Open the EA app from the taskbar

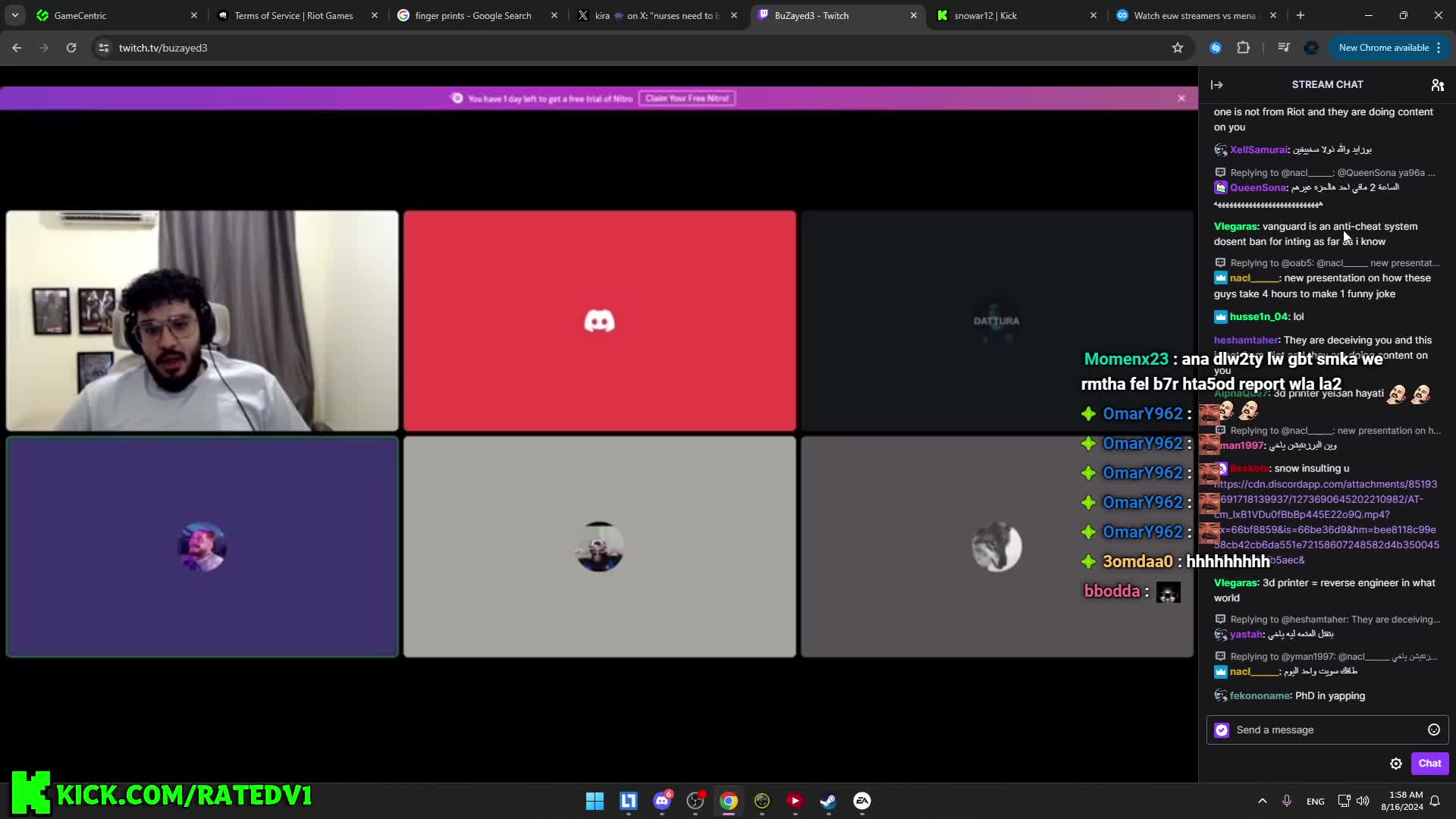[862, 800]
